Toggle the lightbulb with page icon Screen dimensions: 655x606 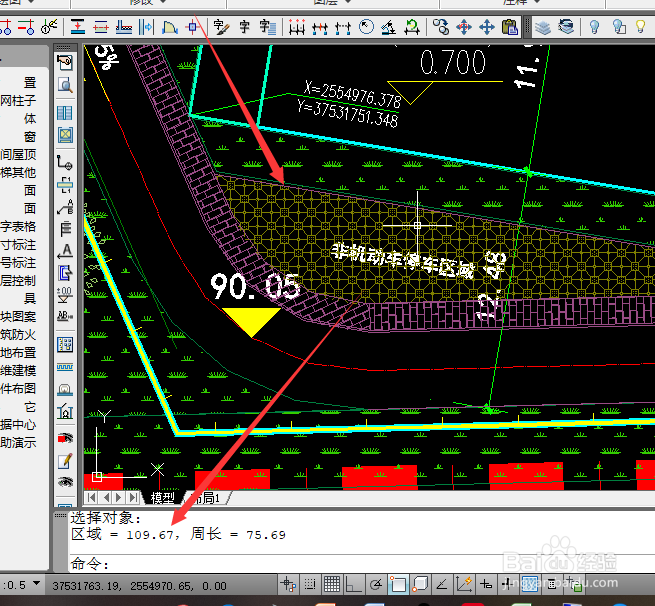click(x=619, y=28)
